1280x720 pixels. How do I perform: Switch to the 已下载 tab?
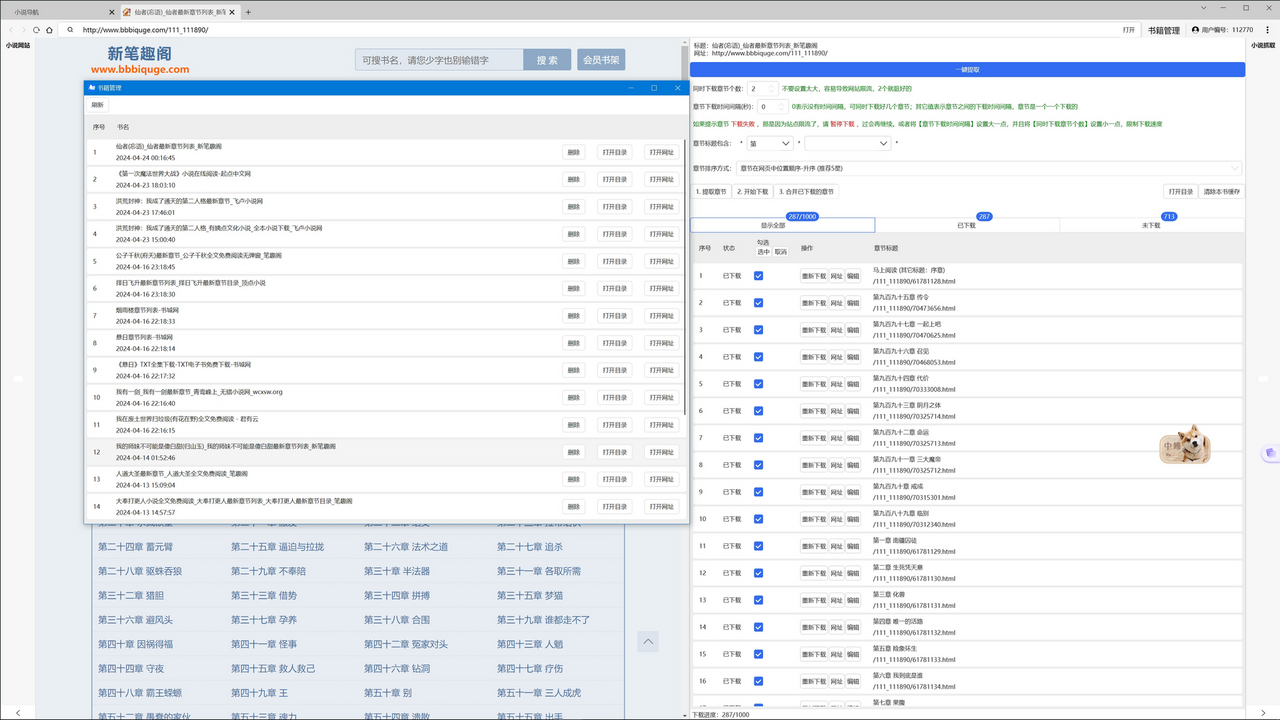pos(966,225)
